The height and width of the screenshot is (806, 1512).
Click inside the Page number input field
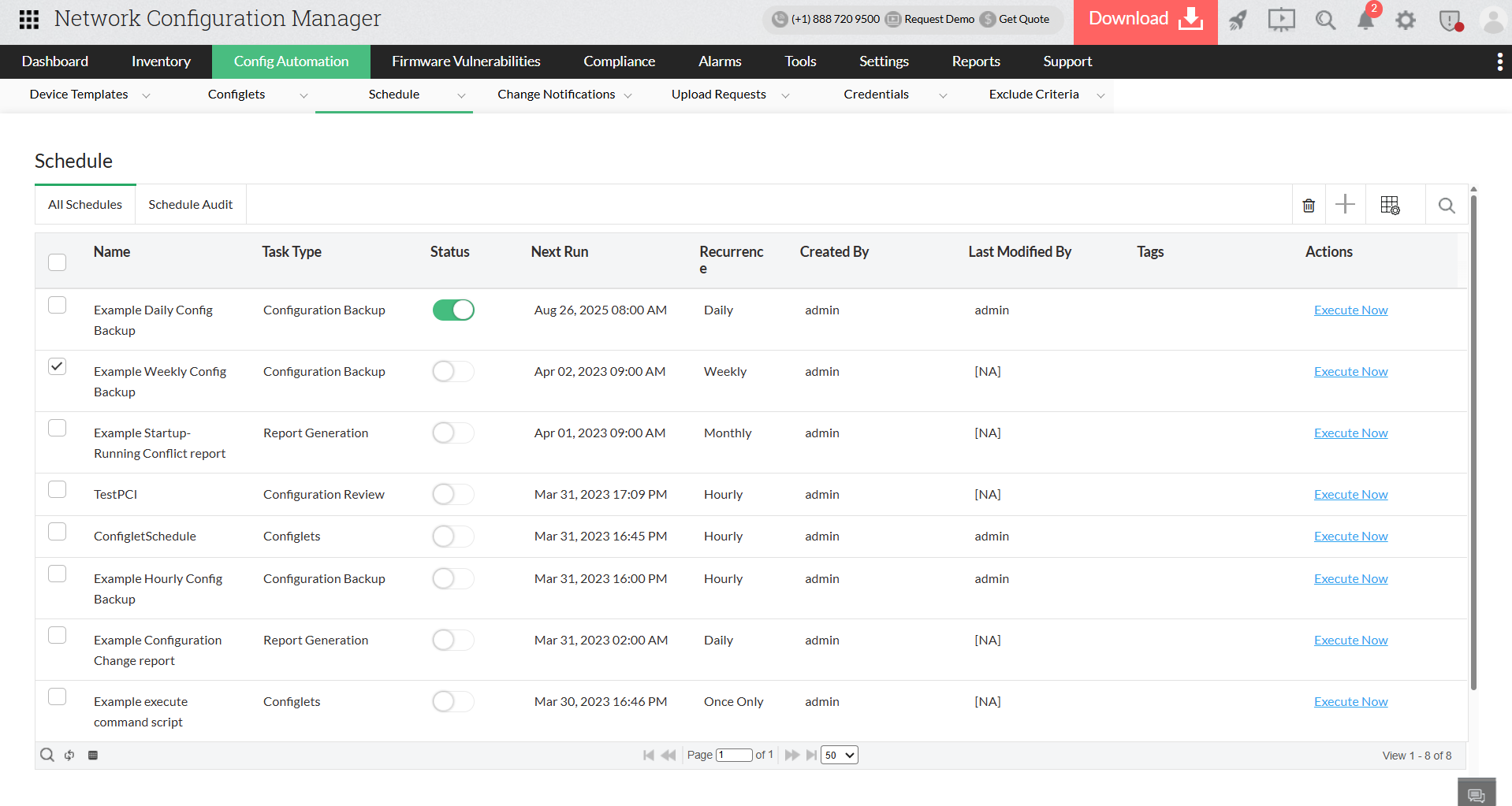(x=734, y=755)
